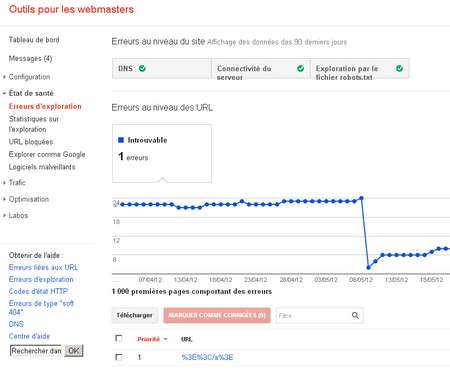Screen dimensions: 450x382
Task: Open Logiciels malveillants in sidebar
Action: [42, 167]
